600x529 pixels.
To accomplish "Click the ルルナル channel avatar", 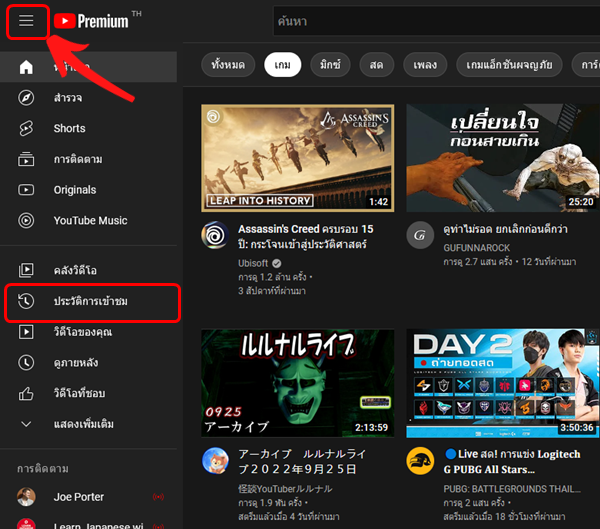I will [215, 460].
